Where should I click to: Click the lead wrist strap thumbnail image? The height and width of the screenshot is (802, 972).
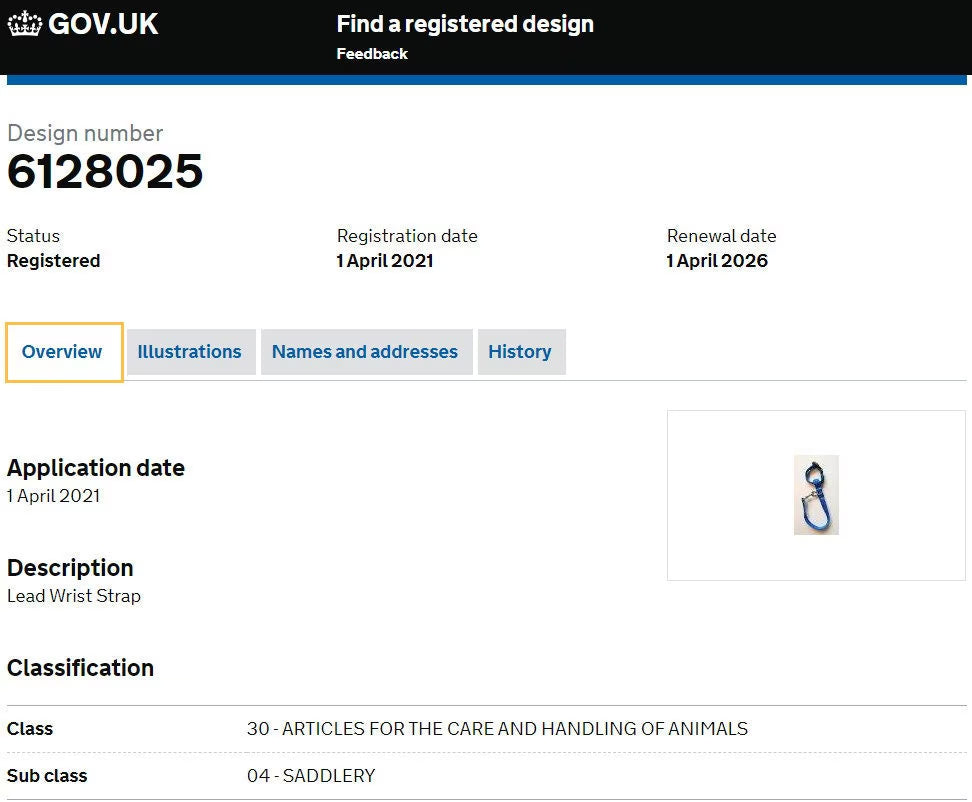pyautogui.click(x=816, y=495)
